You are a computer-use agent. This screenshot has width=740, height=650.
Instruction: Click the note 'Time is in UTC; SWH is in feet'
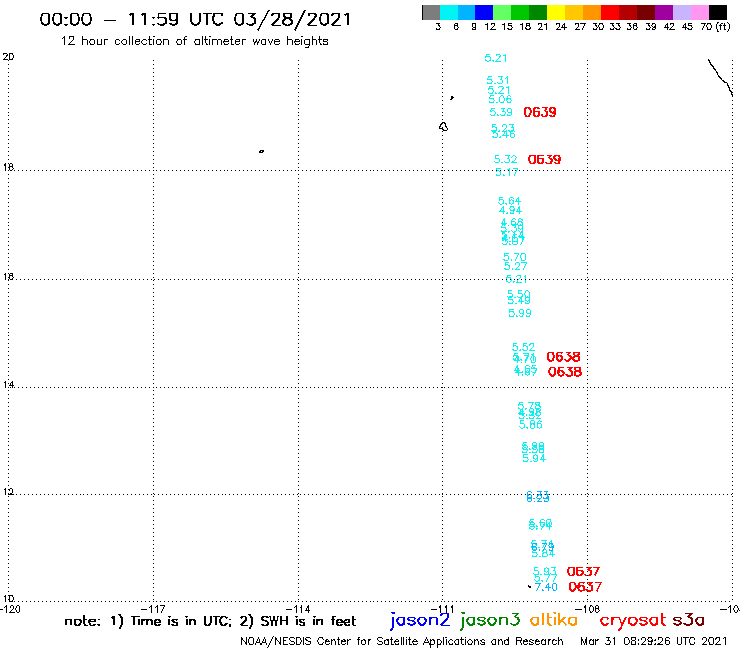pyautogui.click(x=210, y=621)
